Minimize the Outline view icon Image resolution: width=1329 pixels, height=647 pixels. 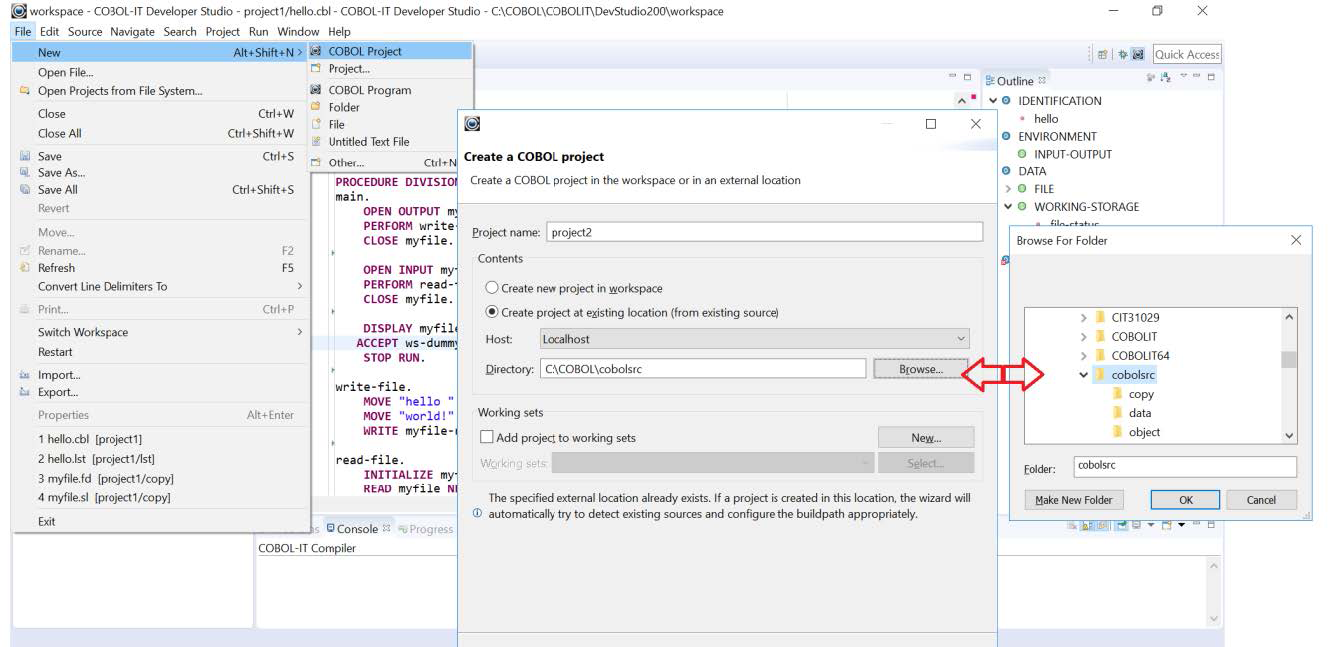pyautogui.click(x=1197, y=78)
